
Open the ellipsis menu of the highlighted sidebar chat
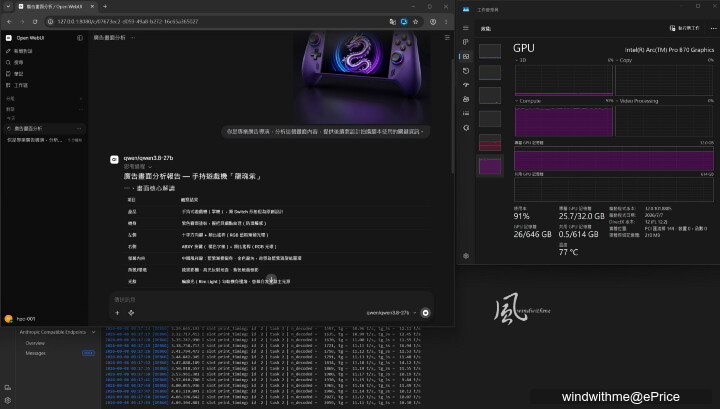79,129
